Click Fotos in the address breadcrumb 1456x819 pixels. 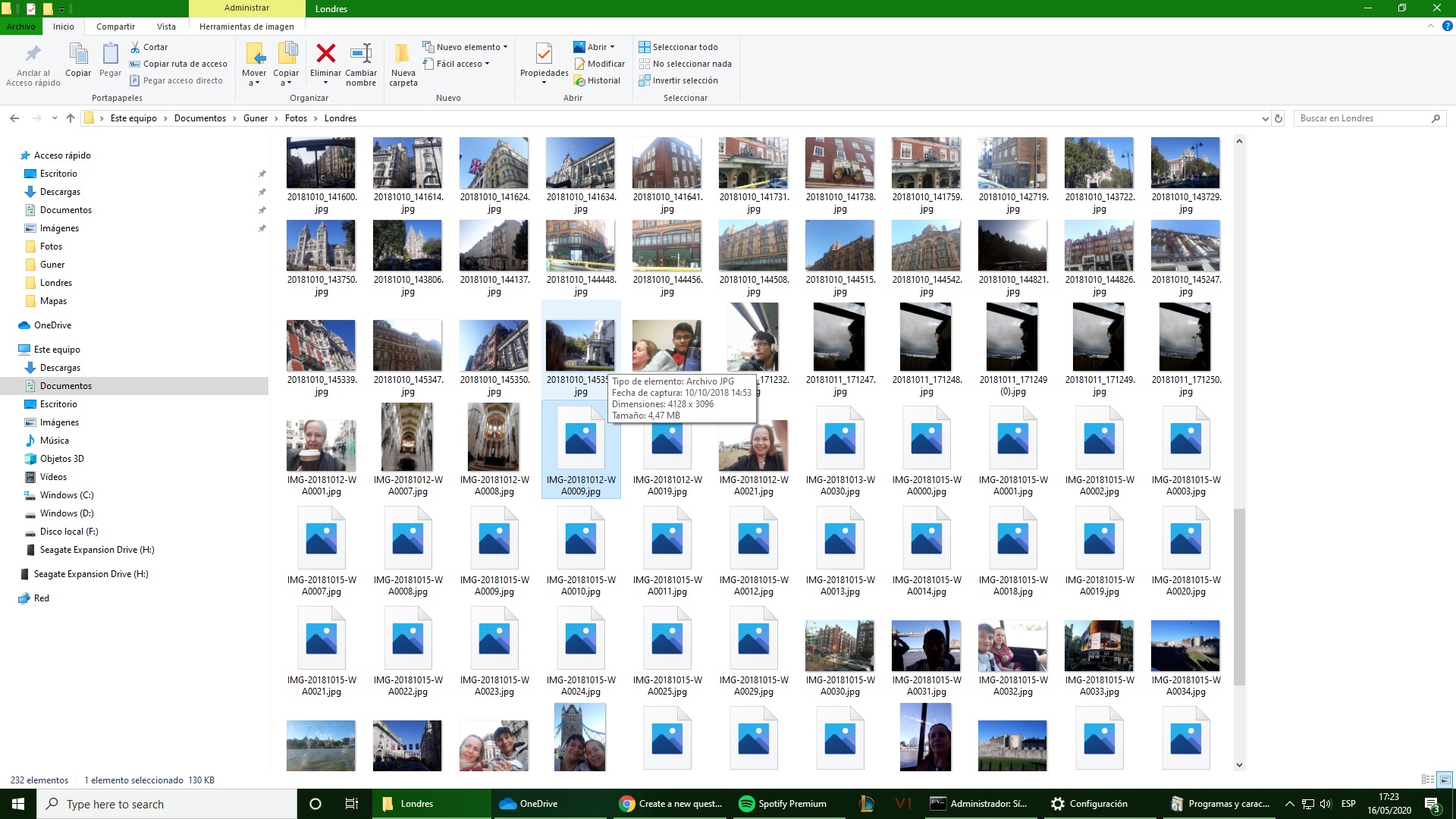296,118
